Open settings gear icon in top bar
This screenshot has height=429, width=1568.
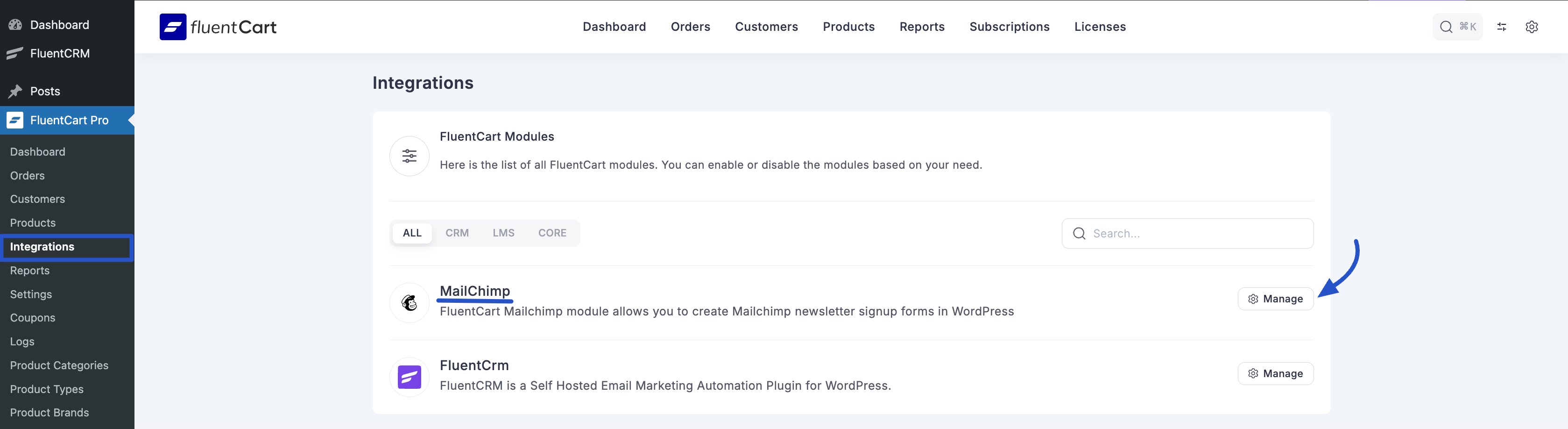[1532, 27]
